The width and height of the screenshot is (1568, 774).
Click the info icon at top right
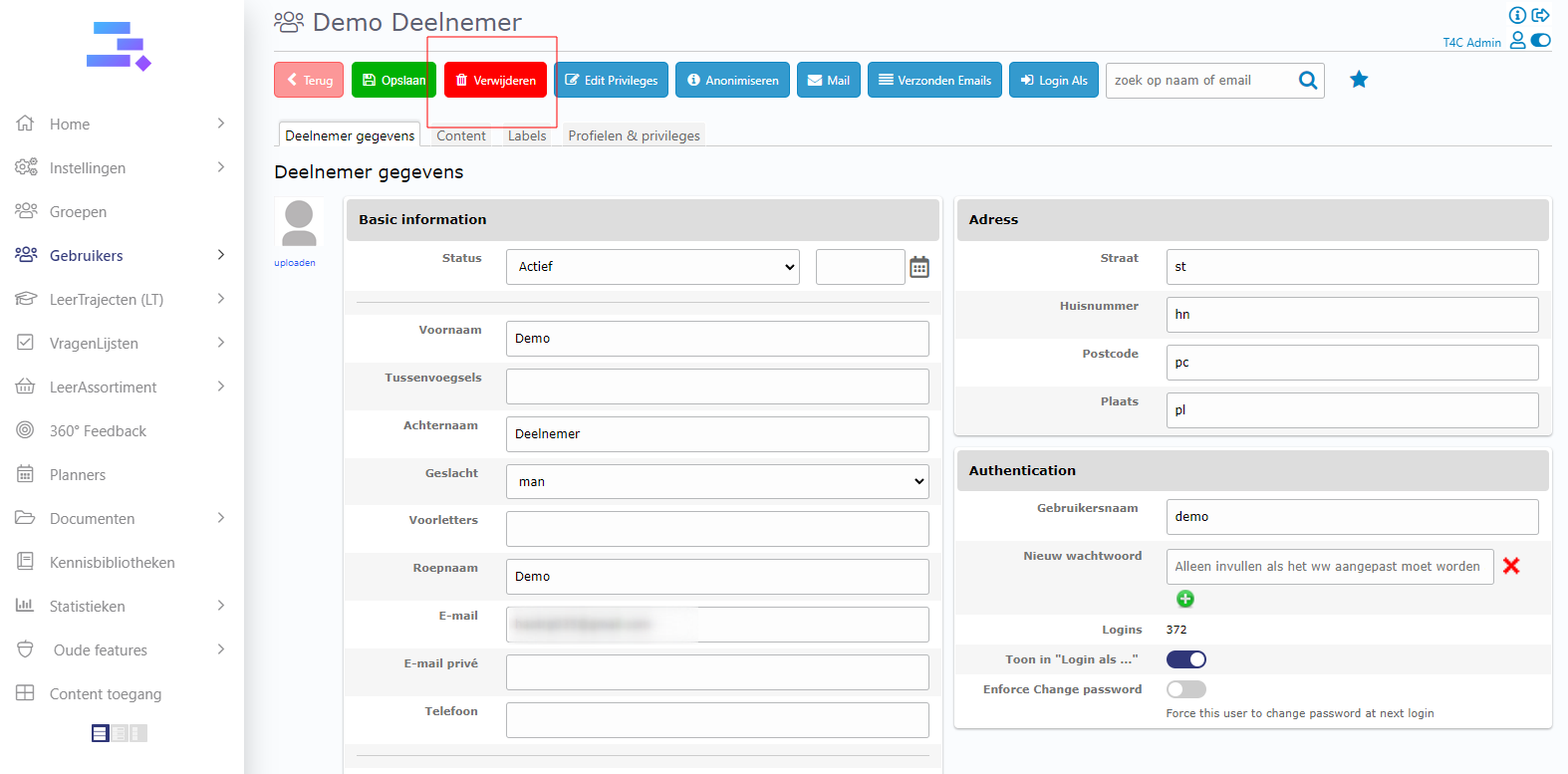1516,15
